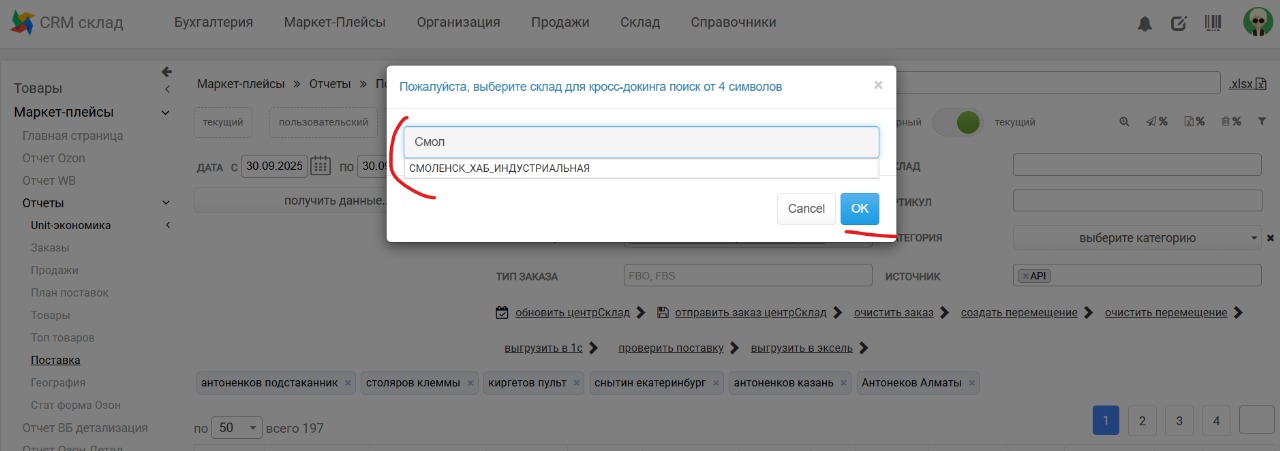Click the edit note icon in header

tap(1179, 23)
